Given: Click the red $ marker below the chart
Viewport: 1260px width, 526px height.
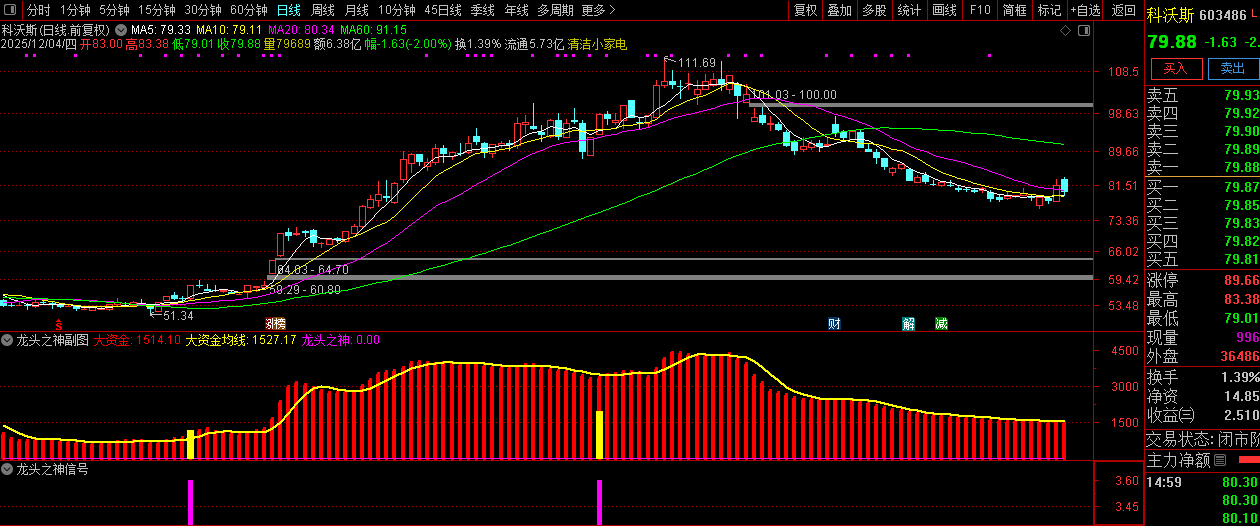Looking at the screenshot, I should (x=59, y=324).
